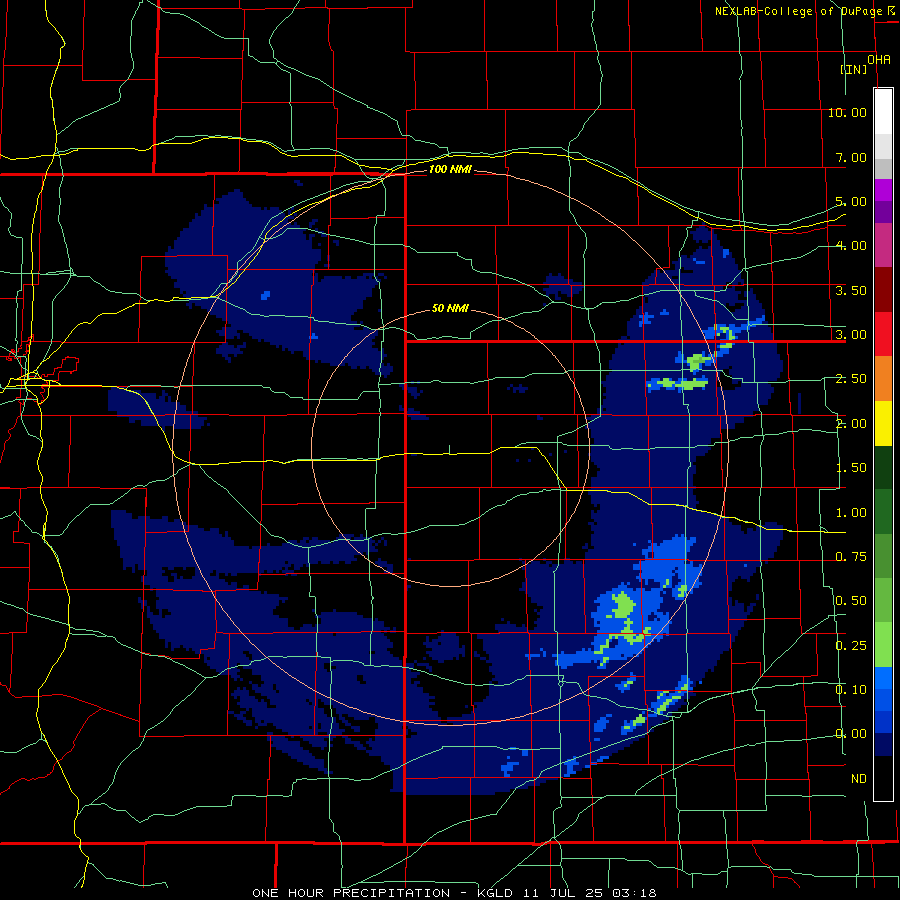This screenshot has width=900, height=900.
Task: Click the 50 NMI range ring label
Action: tap(450, 309)
